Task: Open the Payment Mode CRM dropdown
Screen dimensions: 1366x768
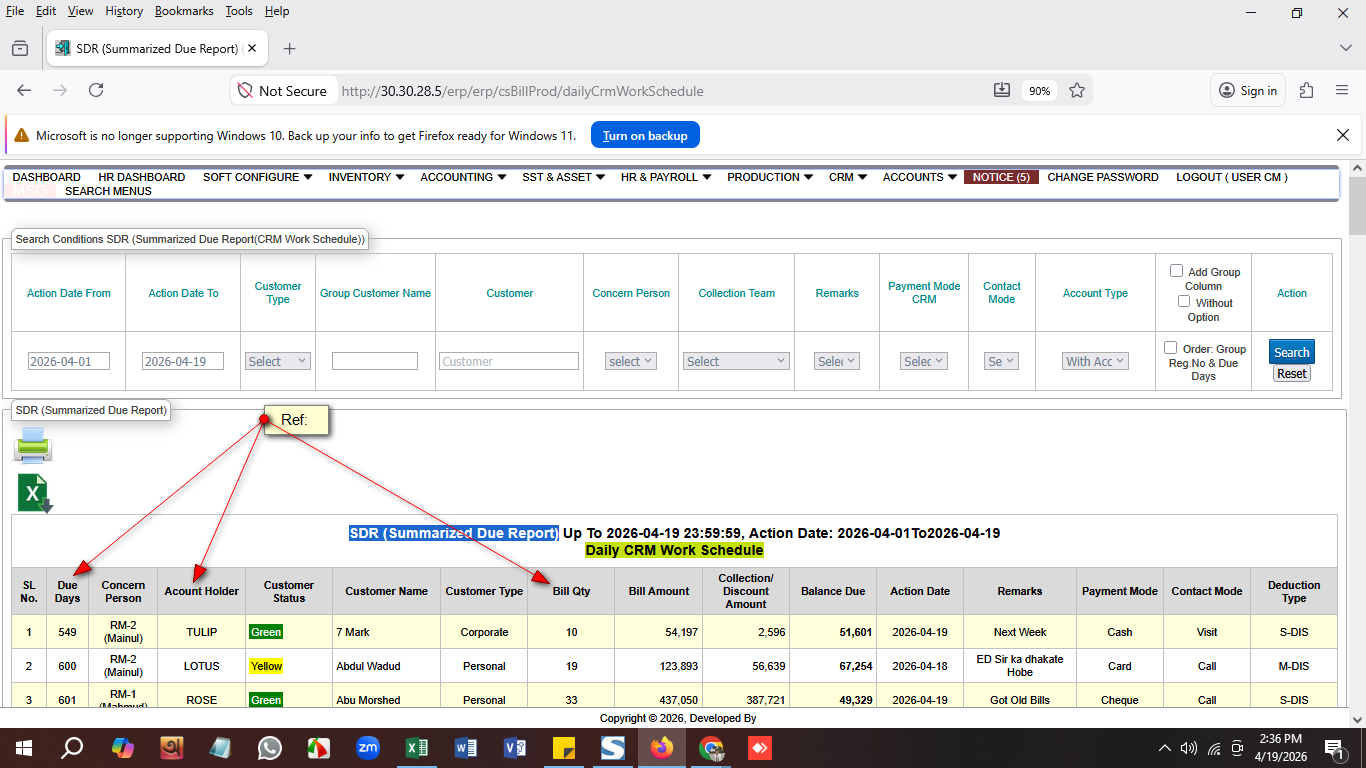Action: [x=924, y=361]
